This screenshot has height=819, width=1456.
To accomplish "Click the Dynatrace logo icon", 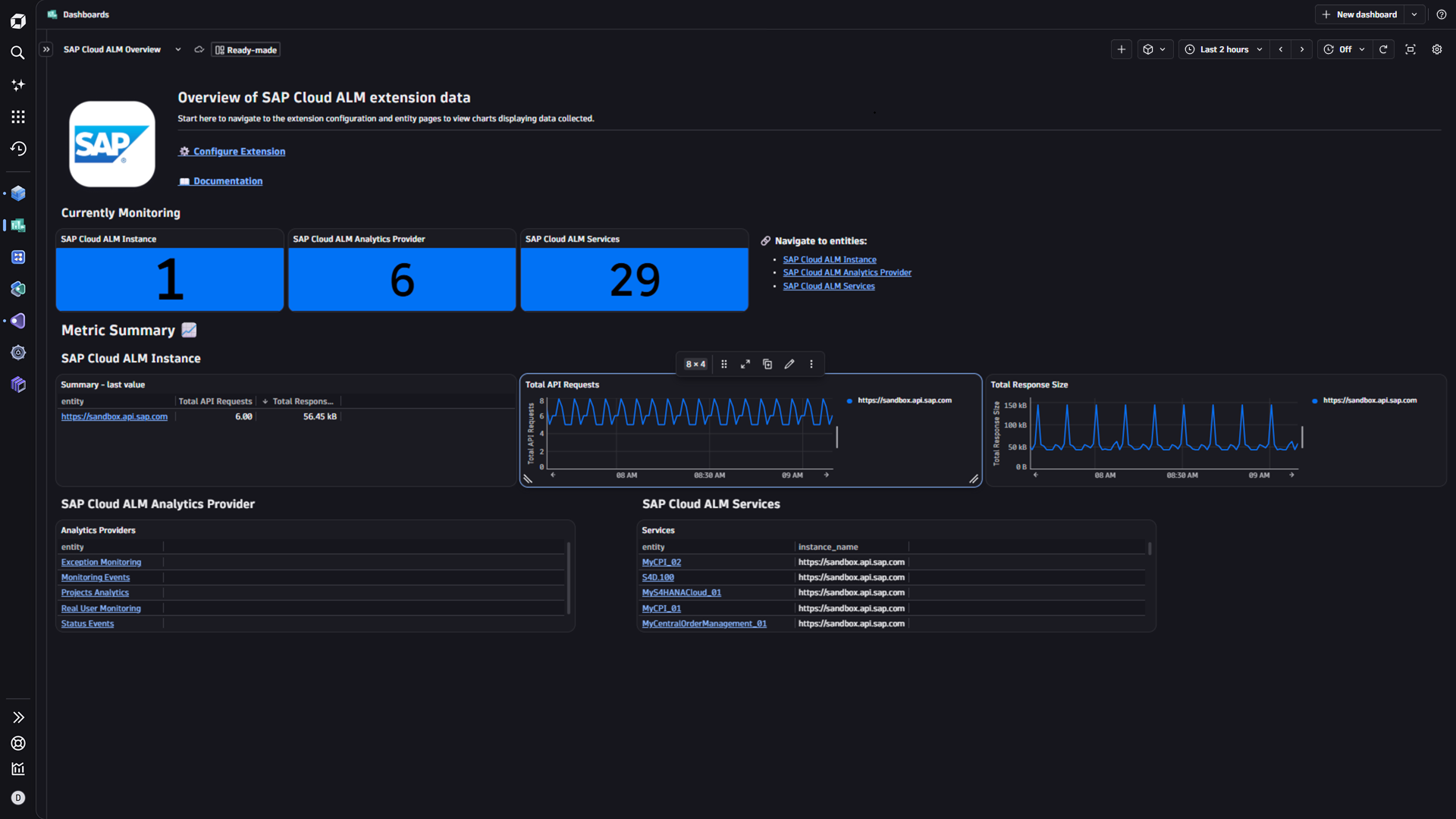I will [x=18, y=20].
